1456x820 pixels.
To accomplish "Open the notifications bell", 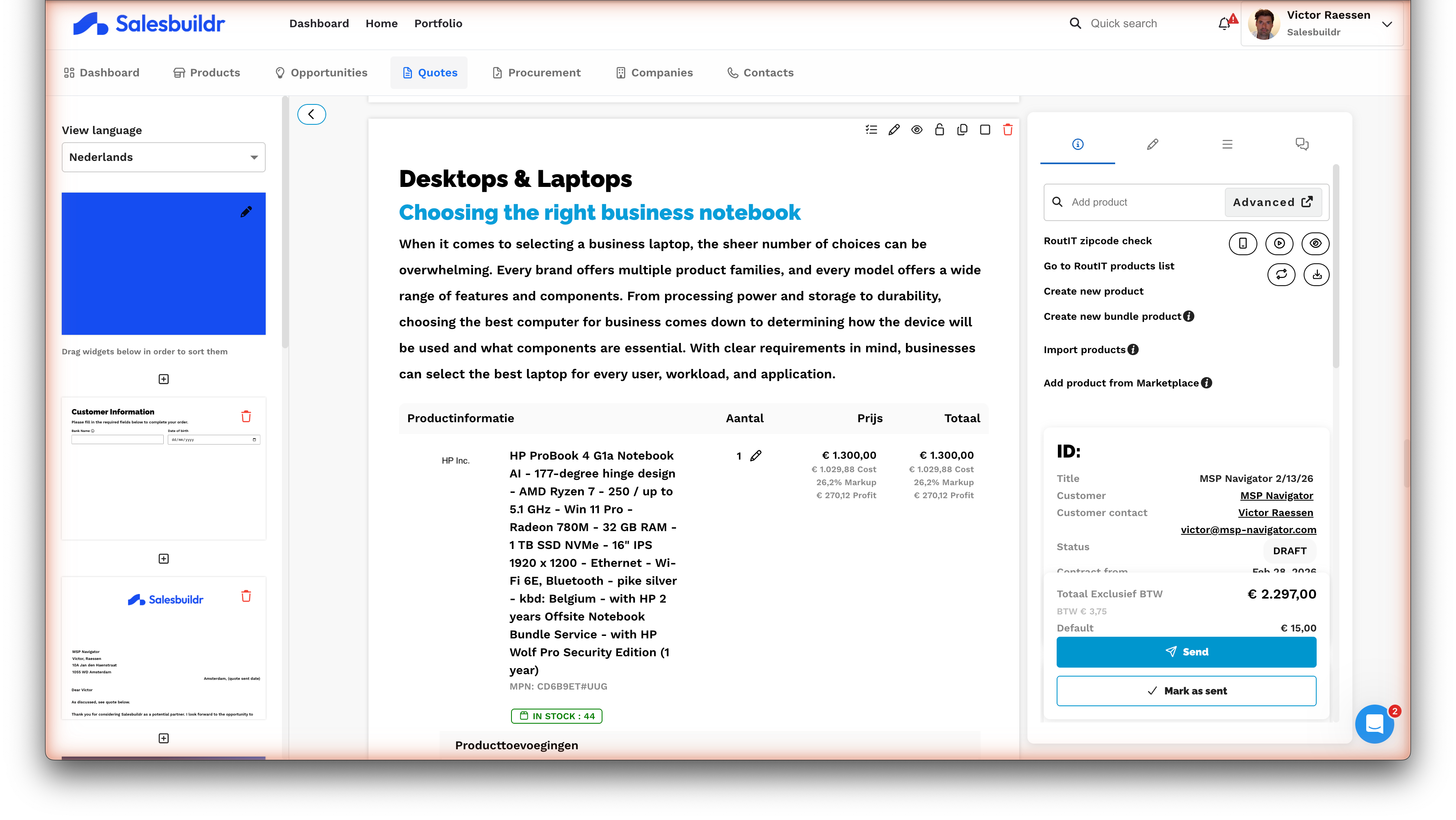I will pyautogui.click(x=1224, y=24).
